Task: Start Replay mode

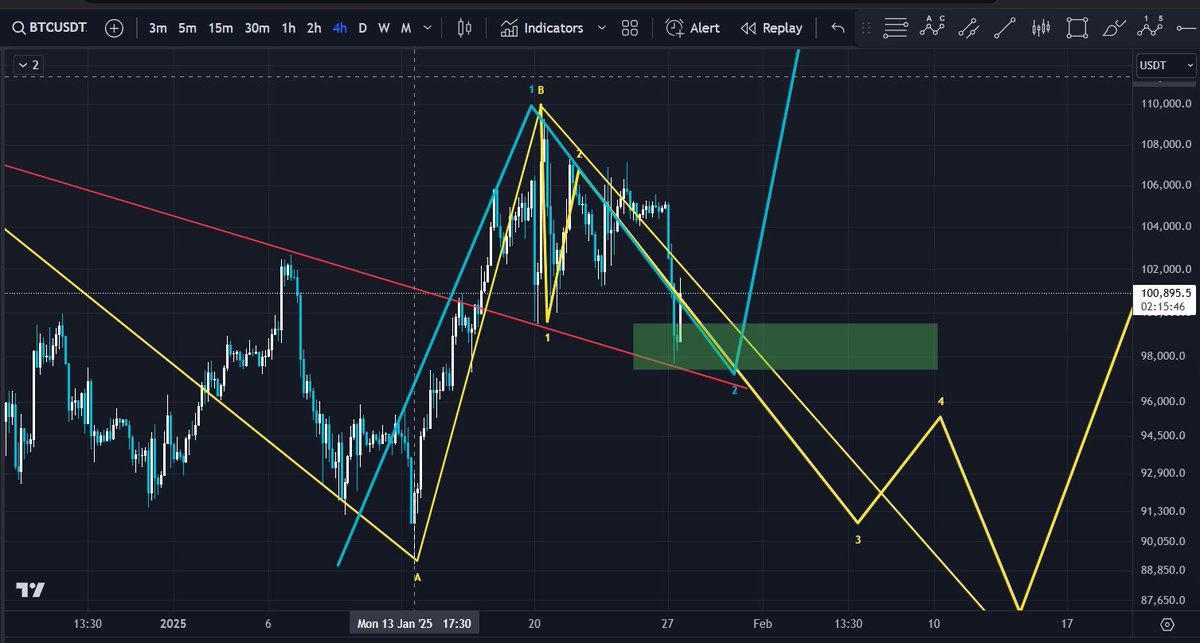Action: 771,28
